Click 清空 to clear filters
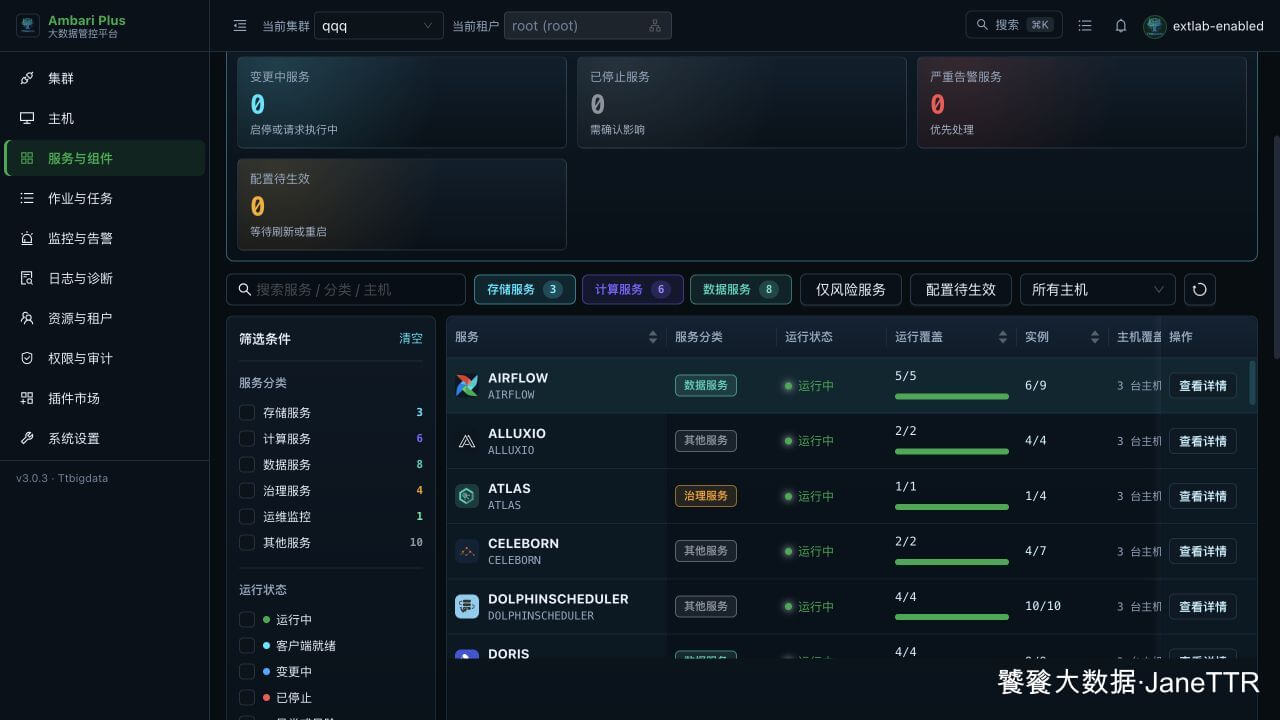Viewport: 1280px width, 720px height. (x=411, y=339)
